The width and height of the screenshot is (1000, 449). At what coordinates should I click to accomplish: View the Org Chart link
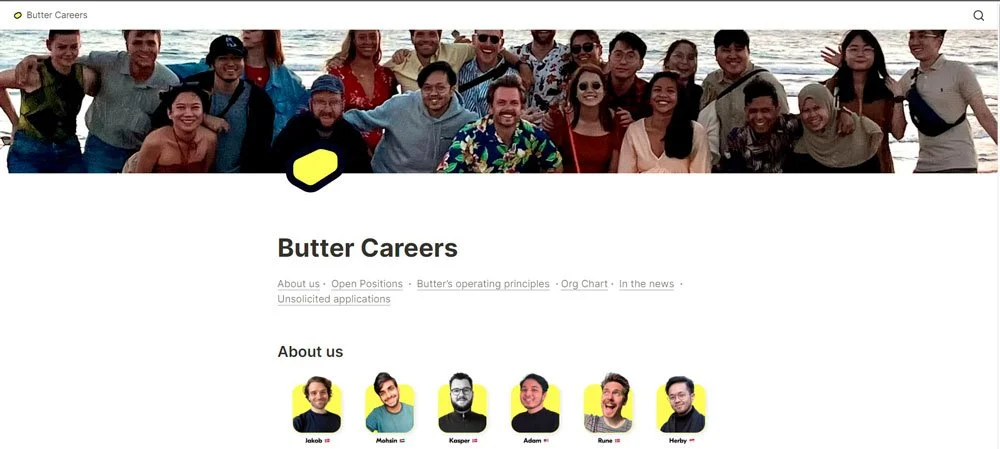[584, 284]
